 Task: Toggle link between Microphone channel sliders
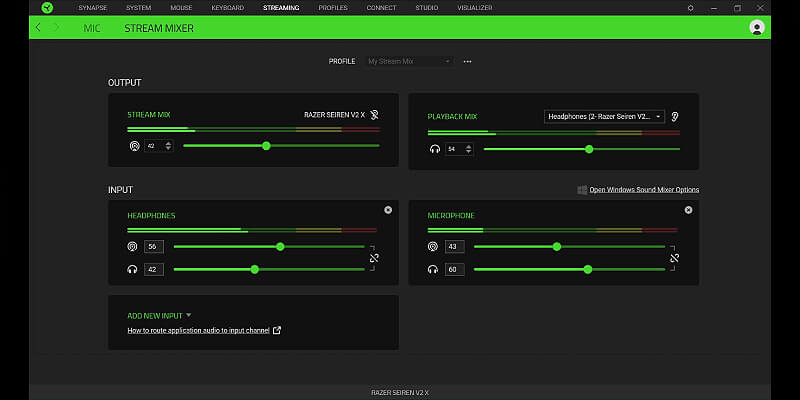(674, 258)
